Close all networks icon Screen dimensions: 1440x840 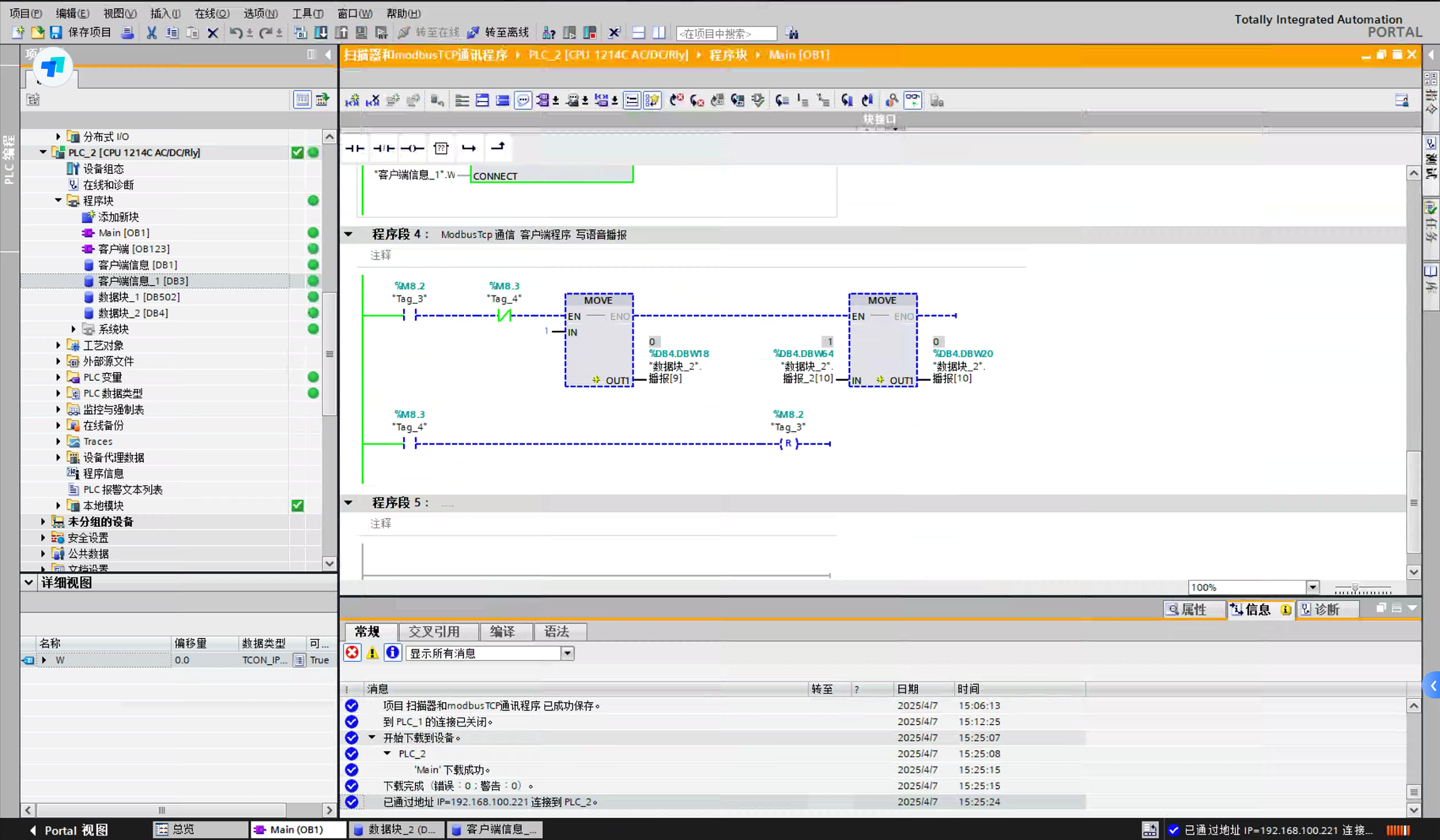[x=503, y=101]
